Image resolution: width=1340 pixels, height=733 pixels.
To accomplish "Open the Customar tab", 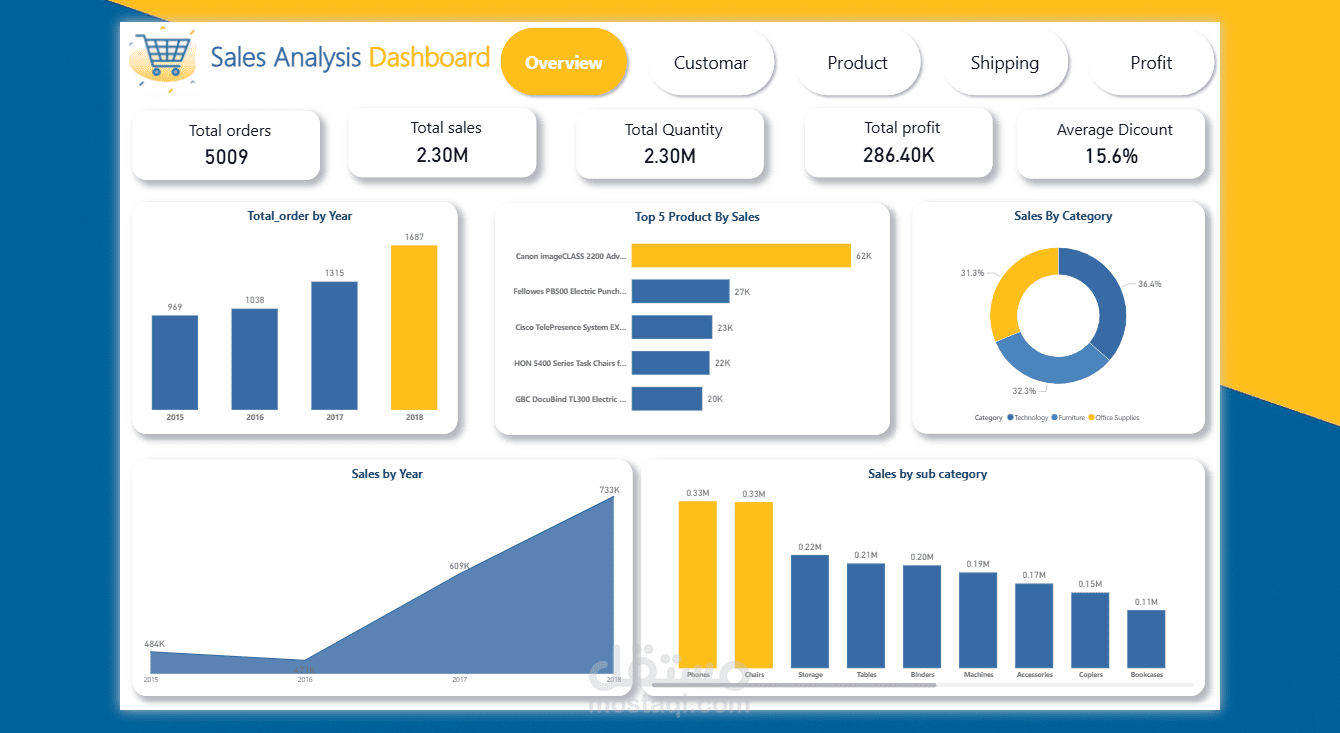I will [x=711, y=62].
